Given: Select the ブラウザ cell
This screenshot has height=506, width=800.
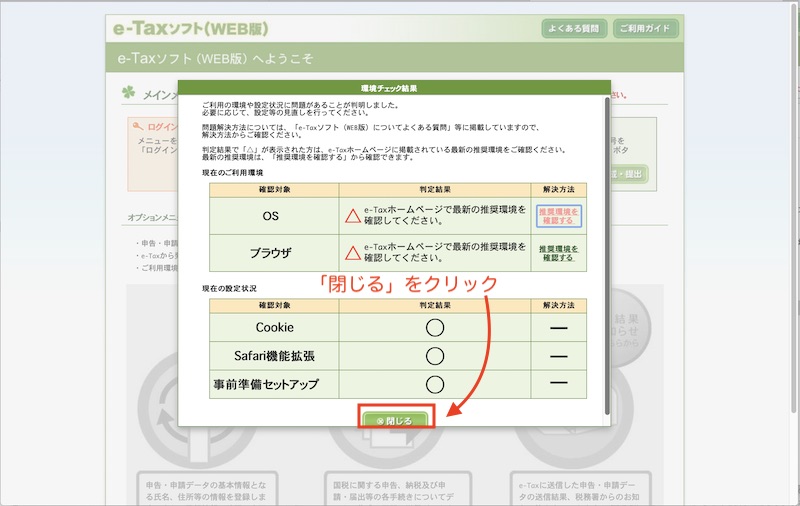Looking at the screenshot, I should 274,253.
